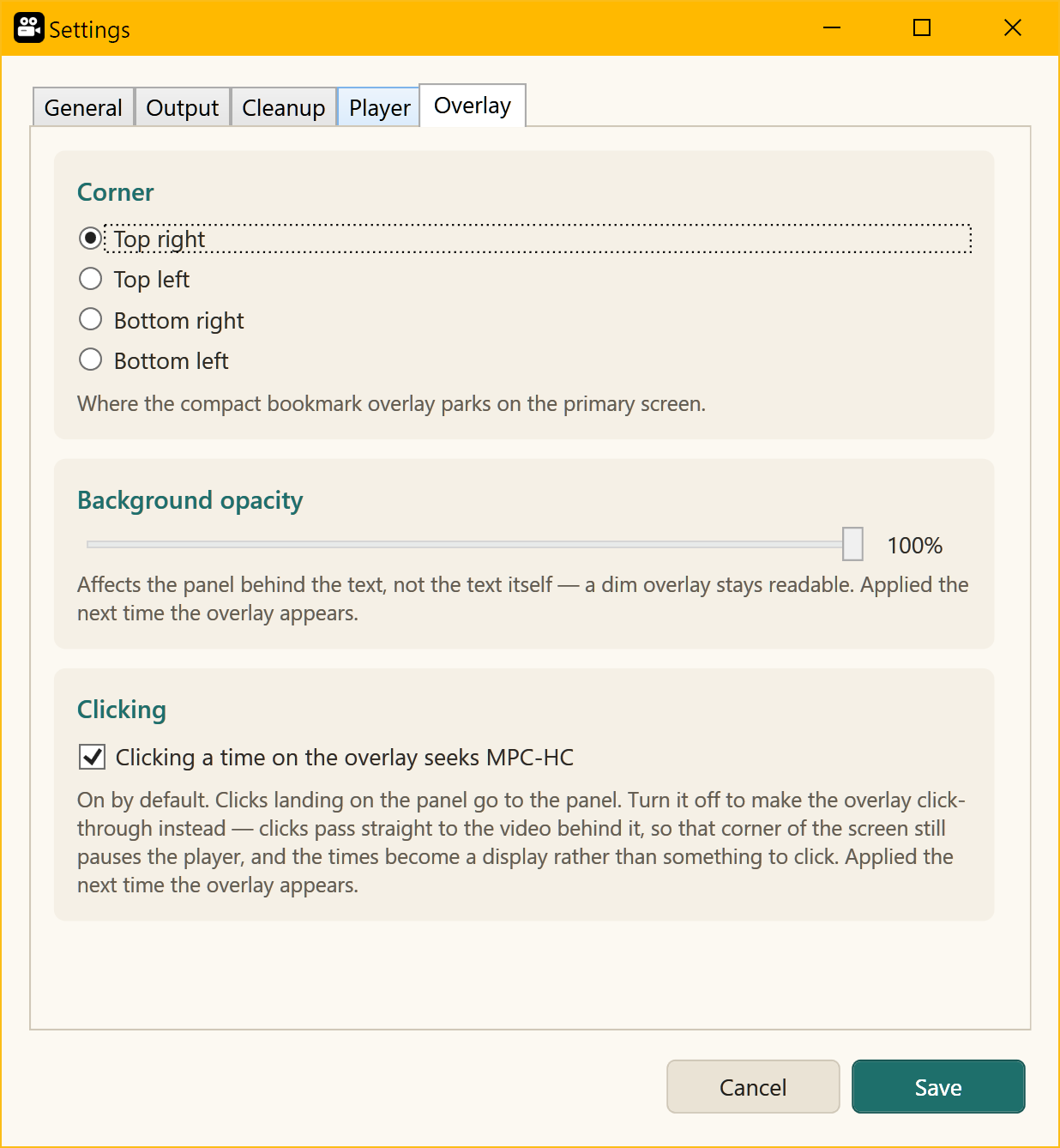Click the Background opacity heading
Screen dimensions: 1060x1148
[190, 500]
